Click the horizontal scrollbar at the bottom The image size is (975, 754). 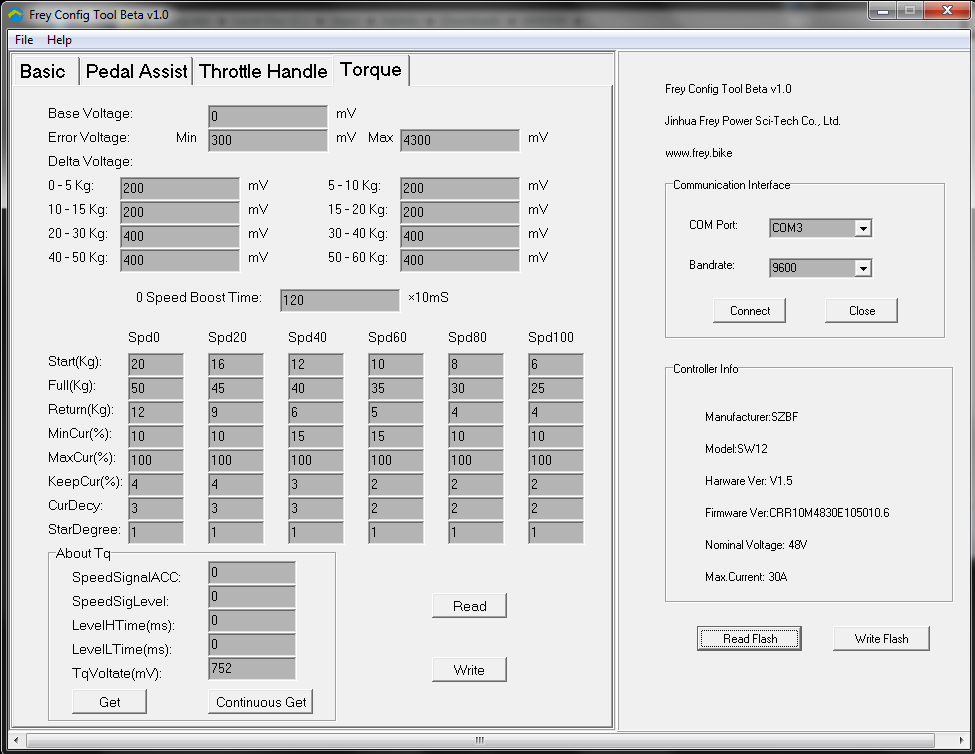click(478, 739)
